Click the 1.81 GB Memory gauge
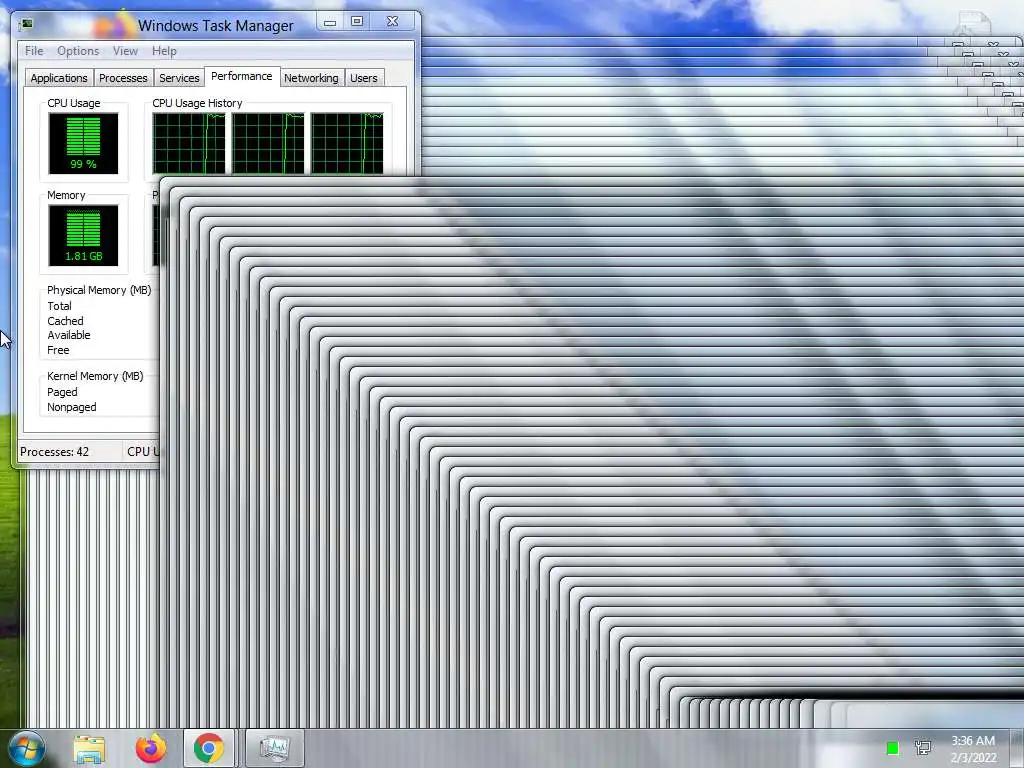 [x=83, y=236]
